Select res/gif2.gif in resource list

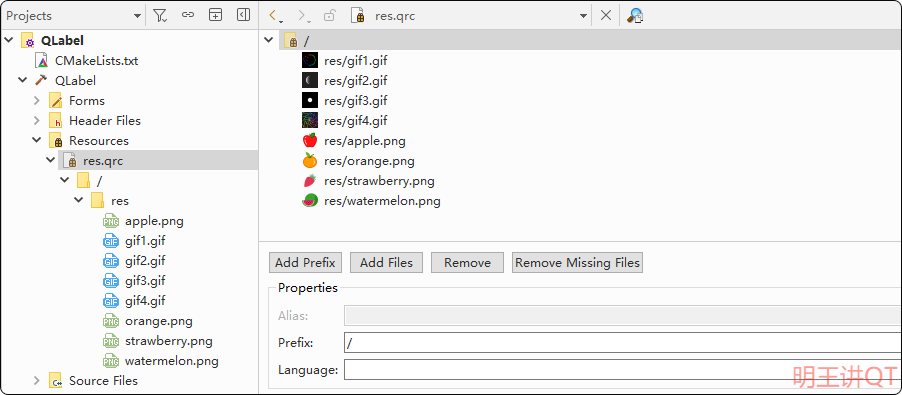[x=356, y=80]
